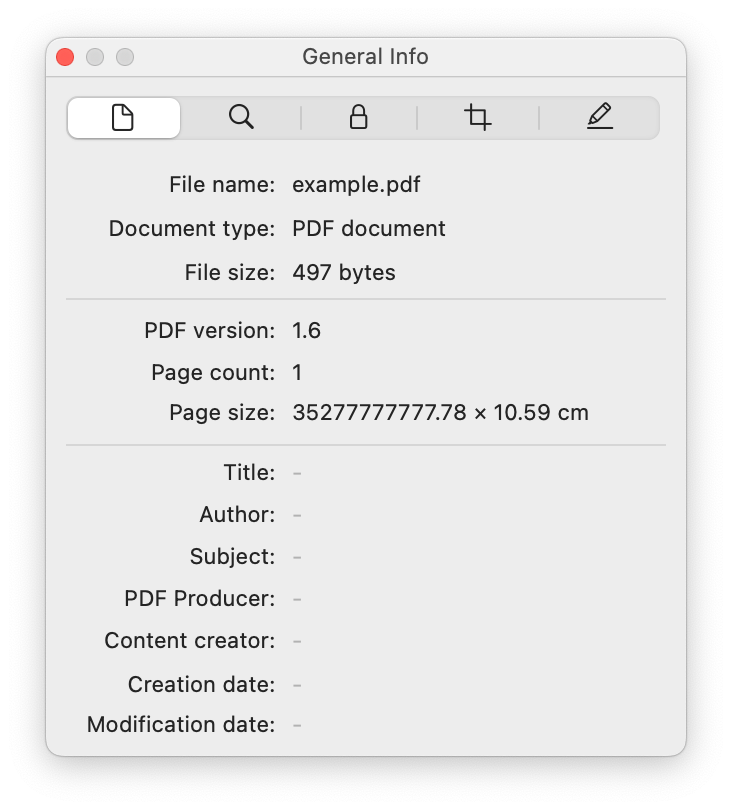Viewport: 732px width, 810px height.
Task: Click the zoom window button
Action: tap(125, 57)
